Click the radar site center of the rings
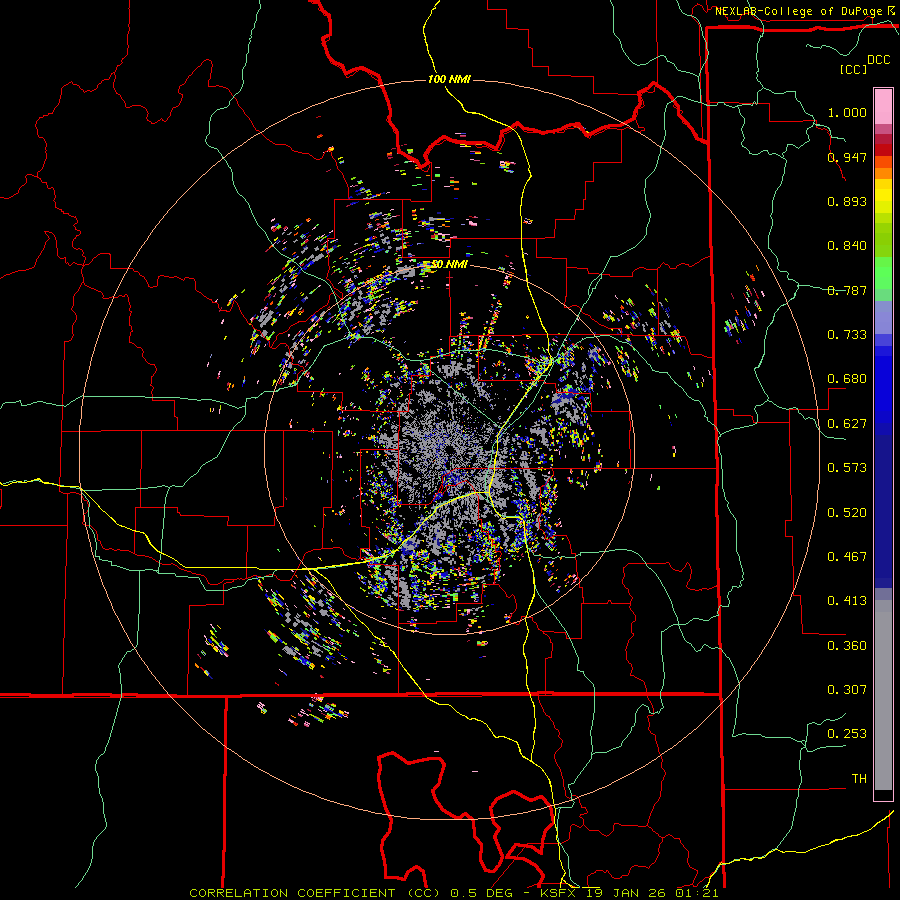The width and height of the screenshot is (900, 900). click(x=449, y=450)
